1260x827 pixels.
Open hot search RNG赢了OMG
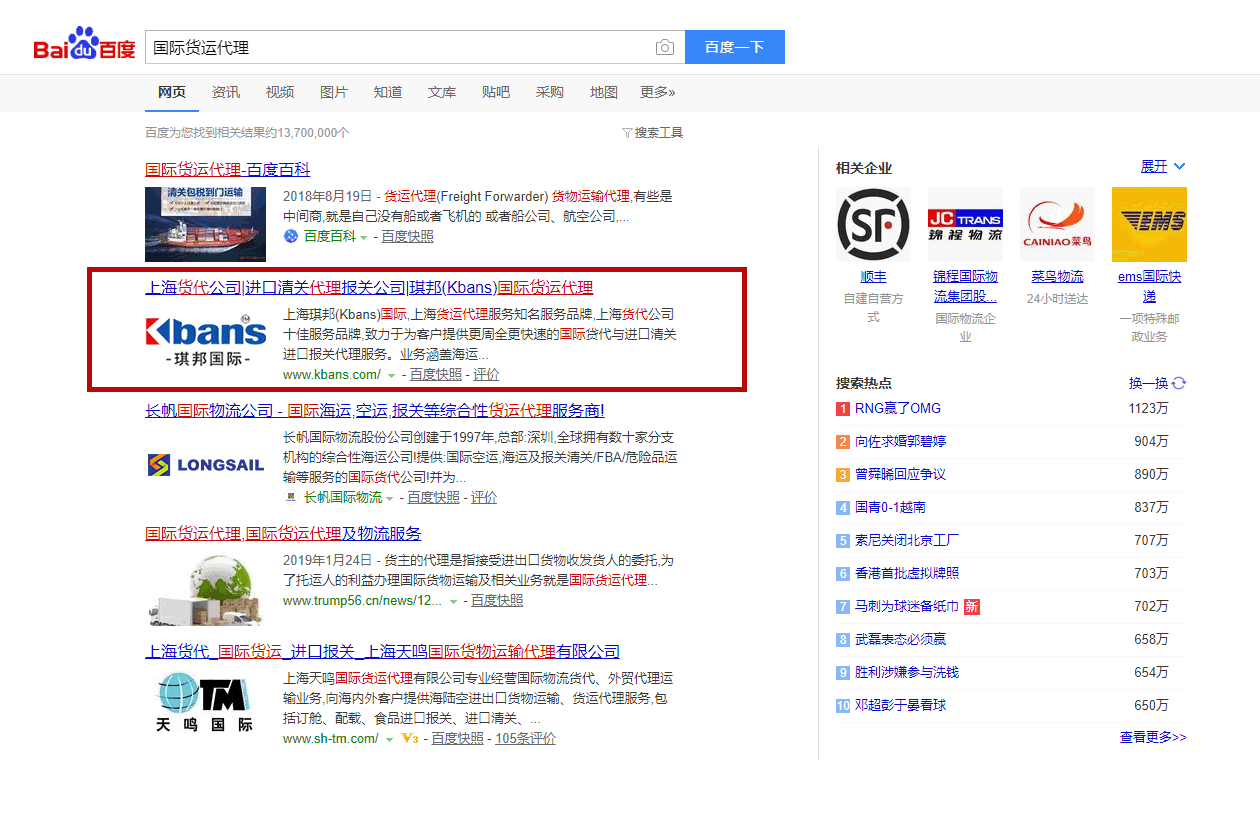(898, 408)
